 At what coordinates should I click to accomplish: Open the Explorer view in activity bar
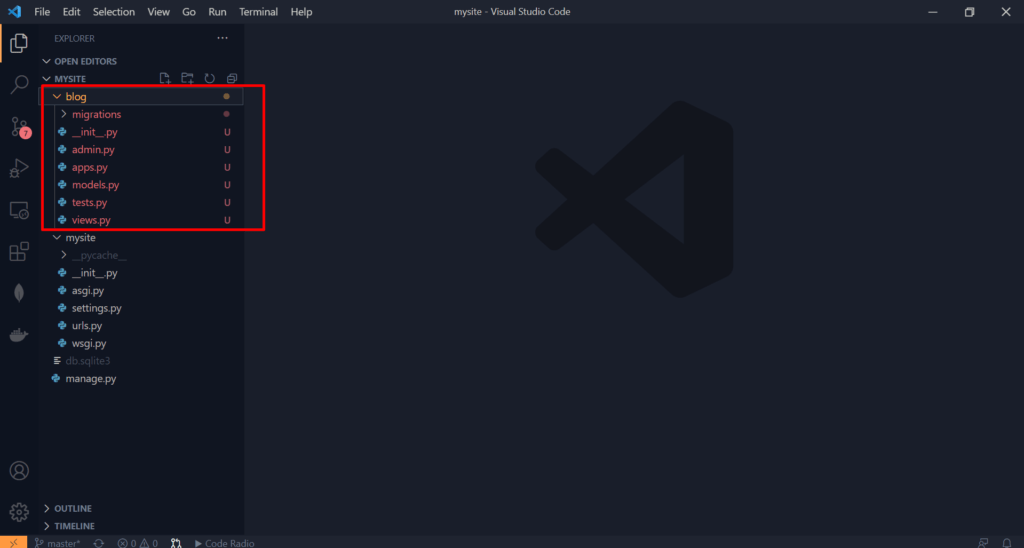(19, 43)
